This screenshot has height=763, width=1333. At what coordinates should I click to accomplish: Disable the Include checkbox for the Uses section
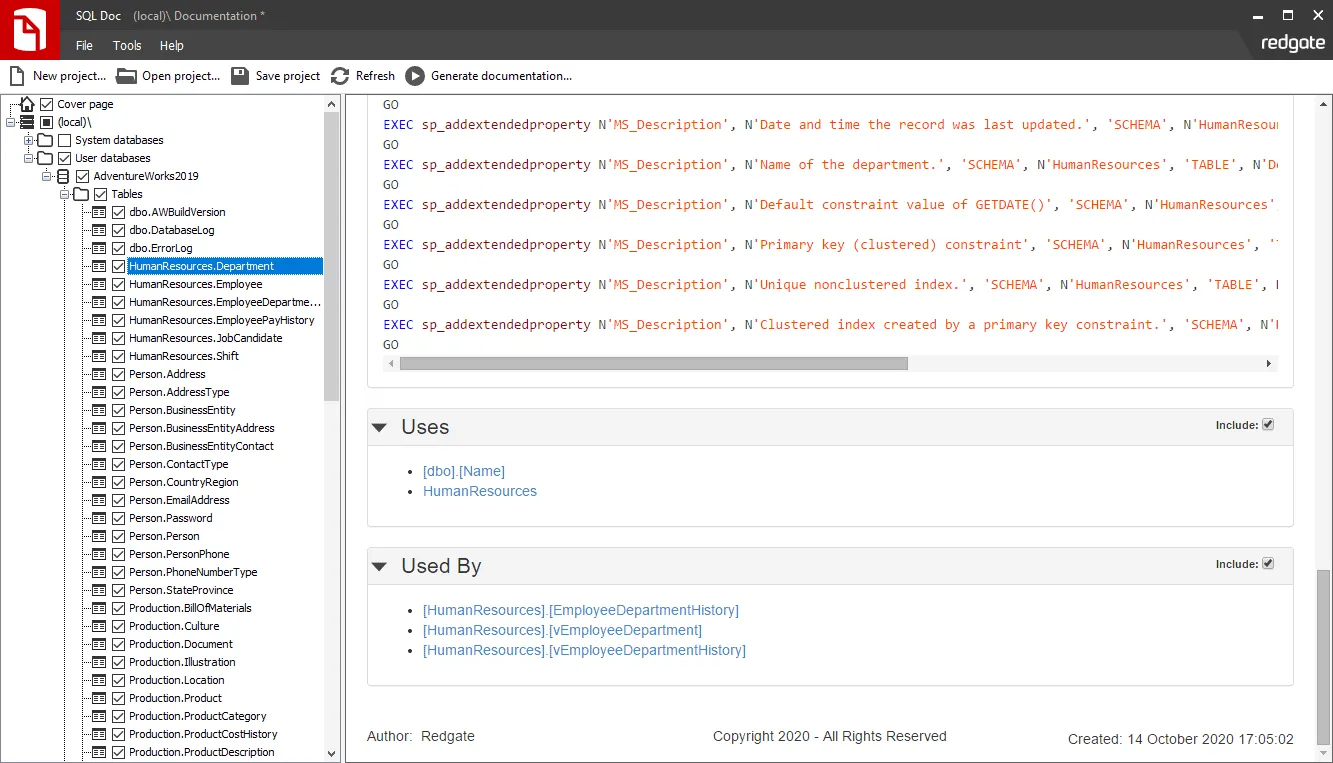click(1268, 424)
